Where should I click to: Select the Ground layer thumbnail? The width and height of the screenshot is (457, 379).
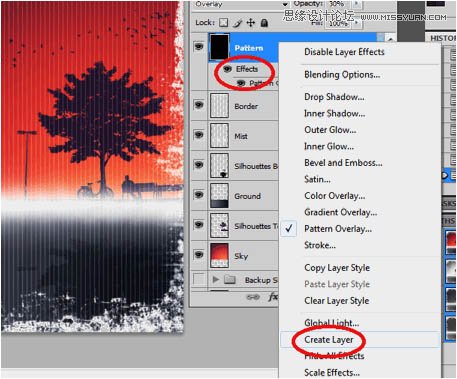point(219,195)
